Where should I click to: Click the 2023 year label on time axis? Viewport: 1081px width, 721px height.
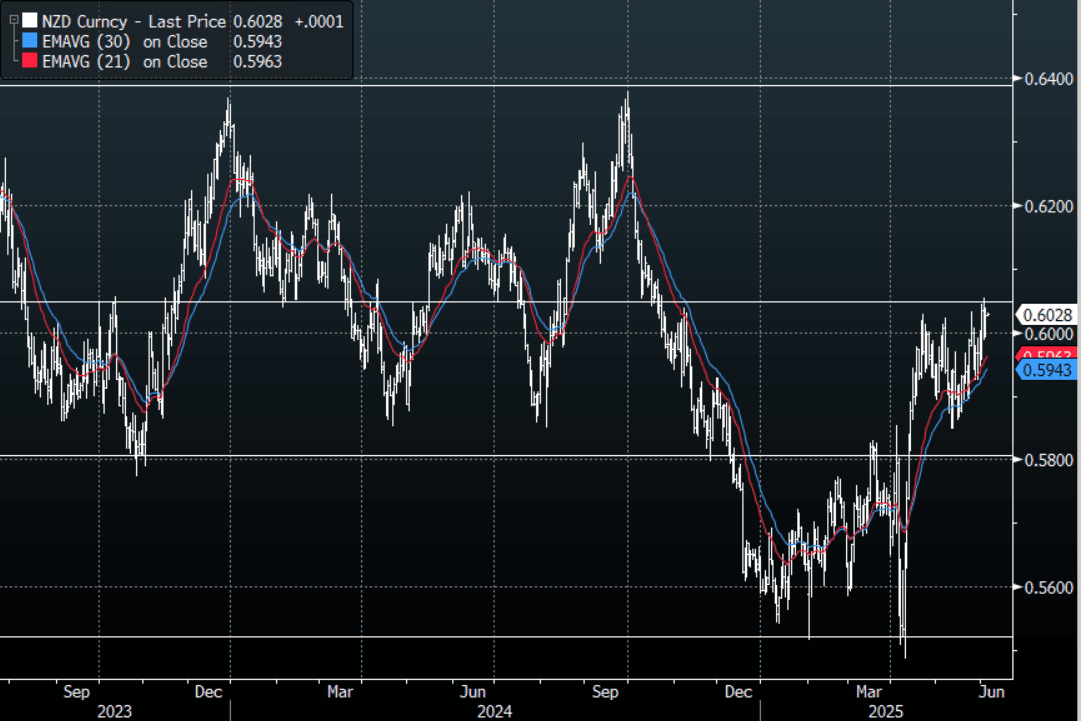113,711
